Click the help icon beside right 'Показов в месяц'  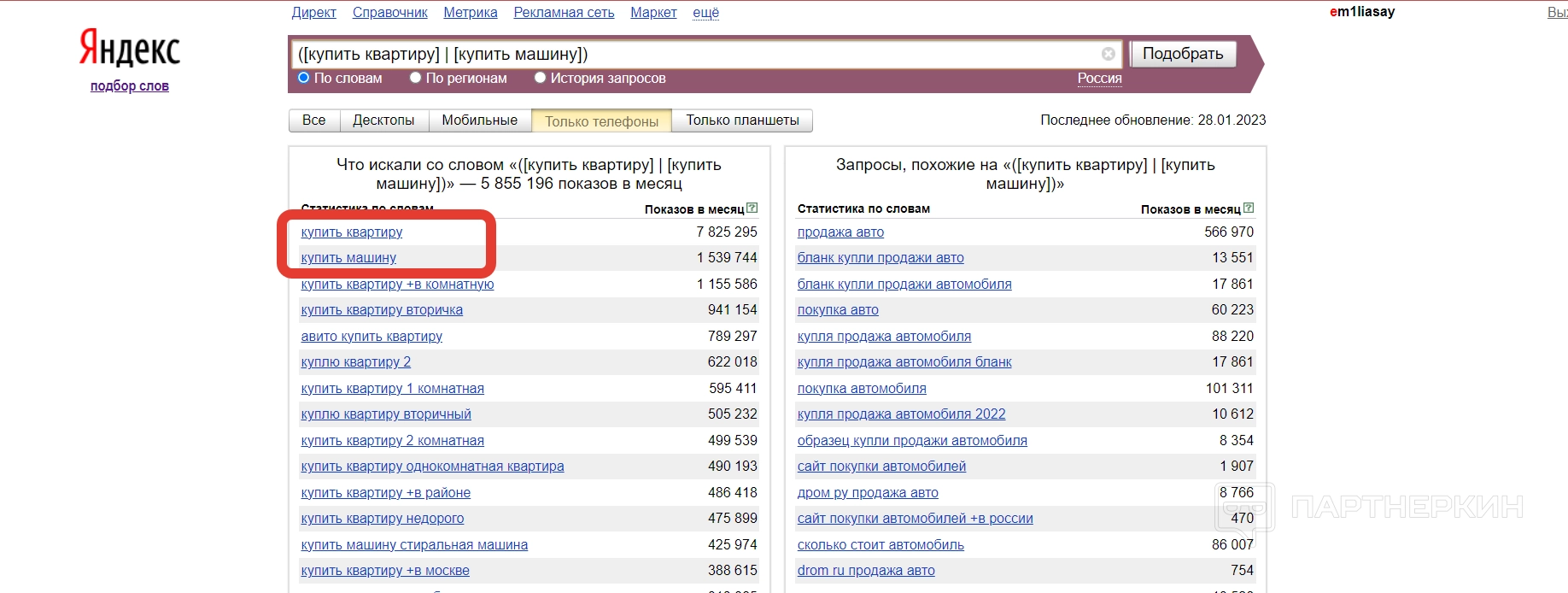point(1249,208)
